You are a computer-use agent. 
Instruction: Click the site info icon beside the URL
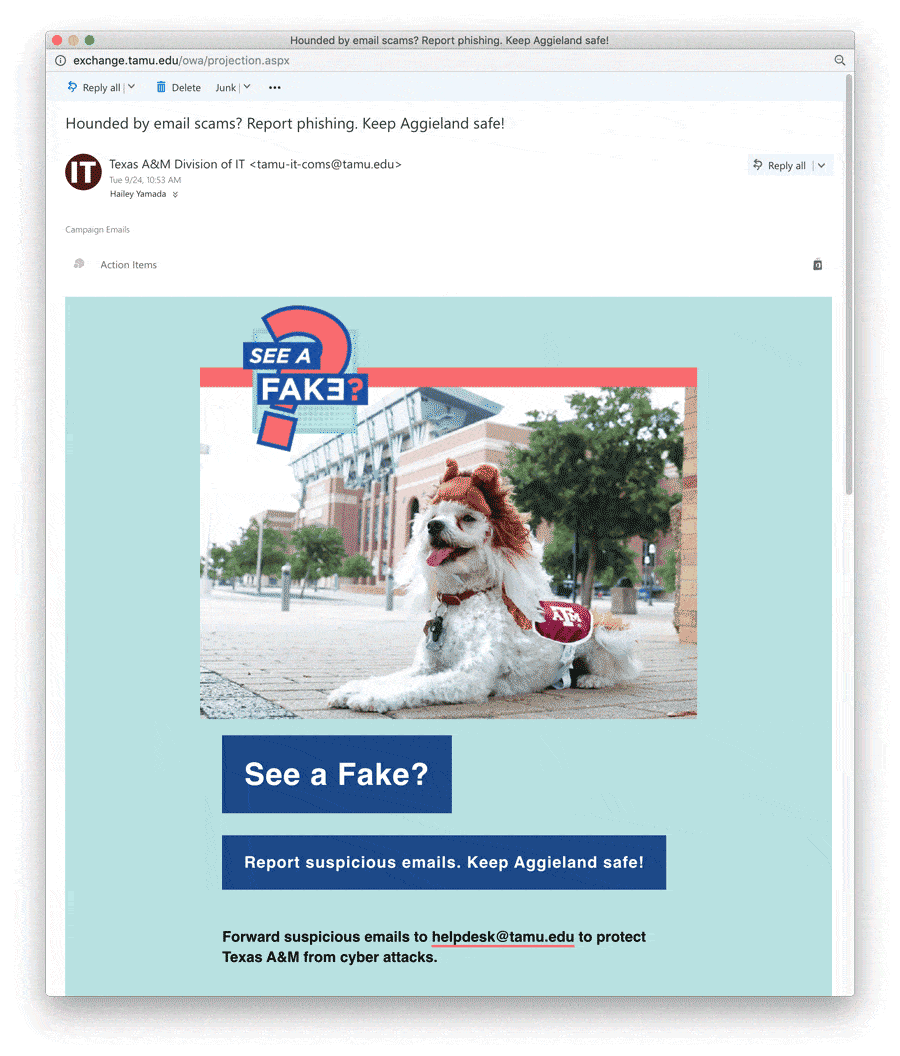coord(61,61)
